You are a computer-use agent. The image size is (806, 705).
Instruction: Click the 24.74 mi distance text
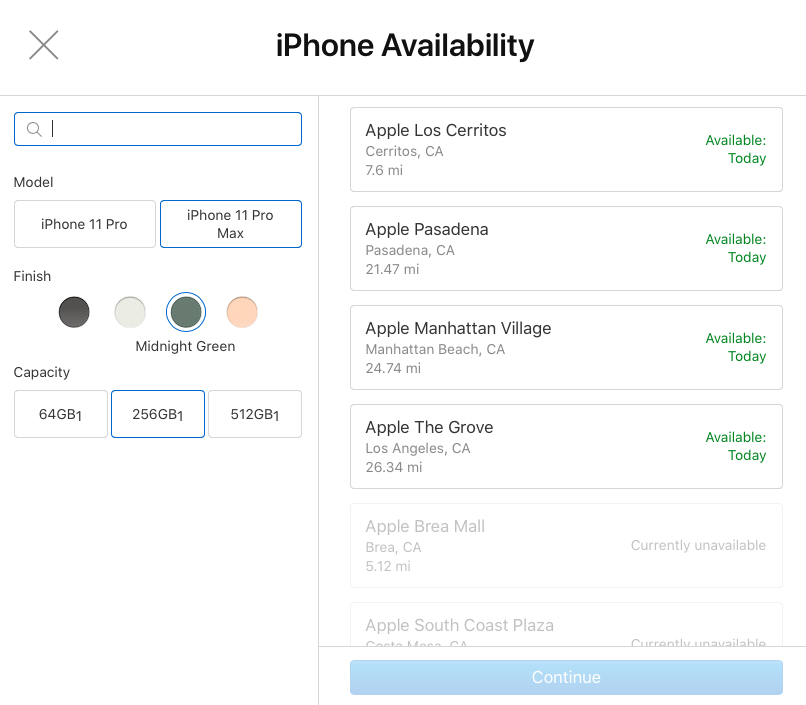393,368
